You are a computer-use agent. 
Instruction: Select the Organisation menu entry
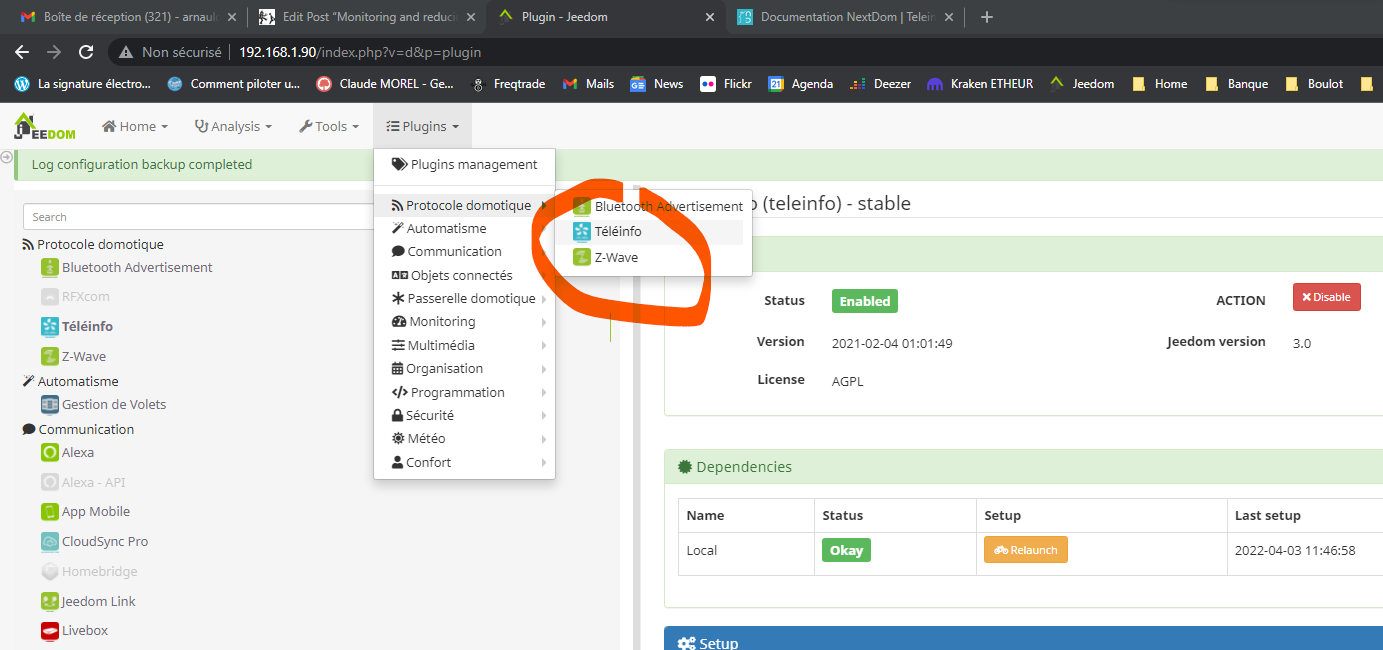[464, 368]
